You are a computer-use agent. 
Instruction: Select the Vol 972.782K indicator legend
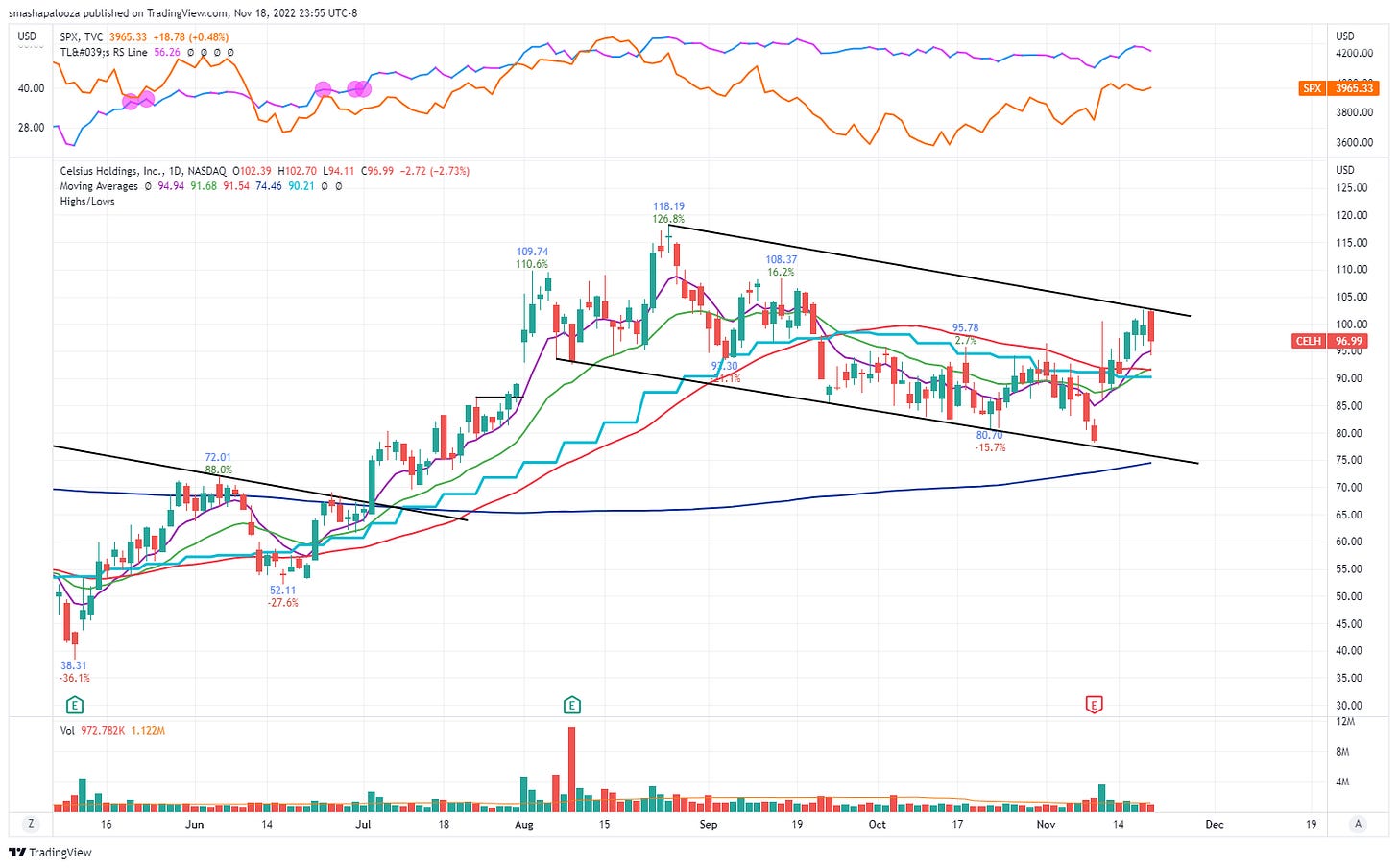pyautogui.click(x=112, y=731)
